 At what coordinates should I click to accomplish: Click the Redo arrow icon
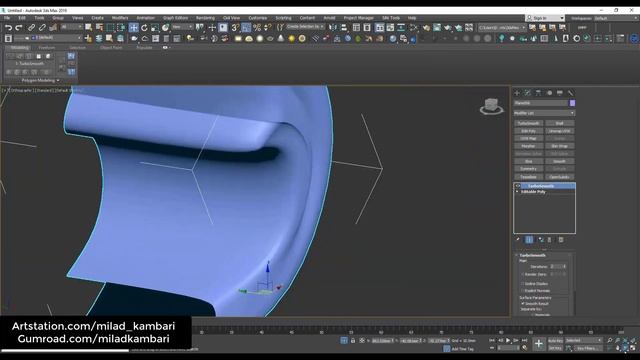click(18, 28)
